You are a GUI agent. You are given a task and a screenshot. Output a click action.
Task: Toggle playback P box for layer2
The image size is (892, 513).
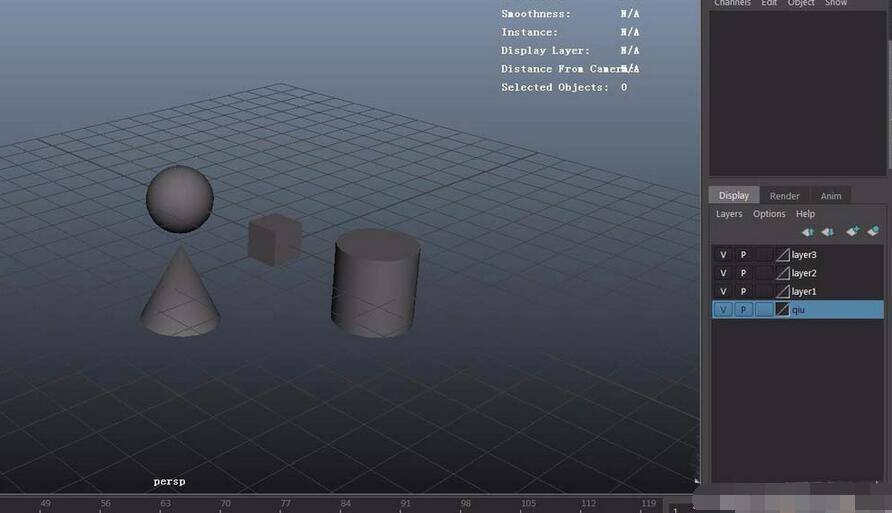pyautogui.click(x=743, y=273)
